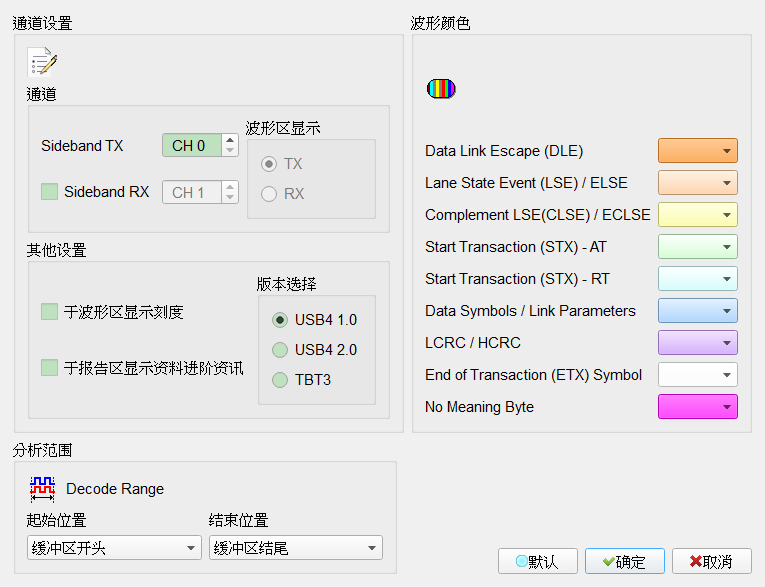Open Lane State Event (LSE) color dropdown arrow

pos(726,183)
